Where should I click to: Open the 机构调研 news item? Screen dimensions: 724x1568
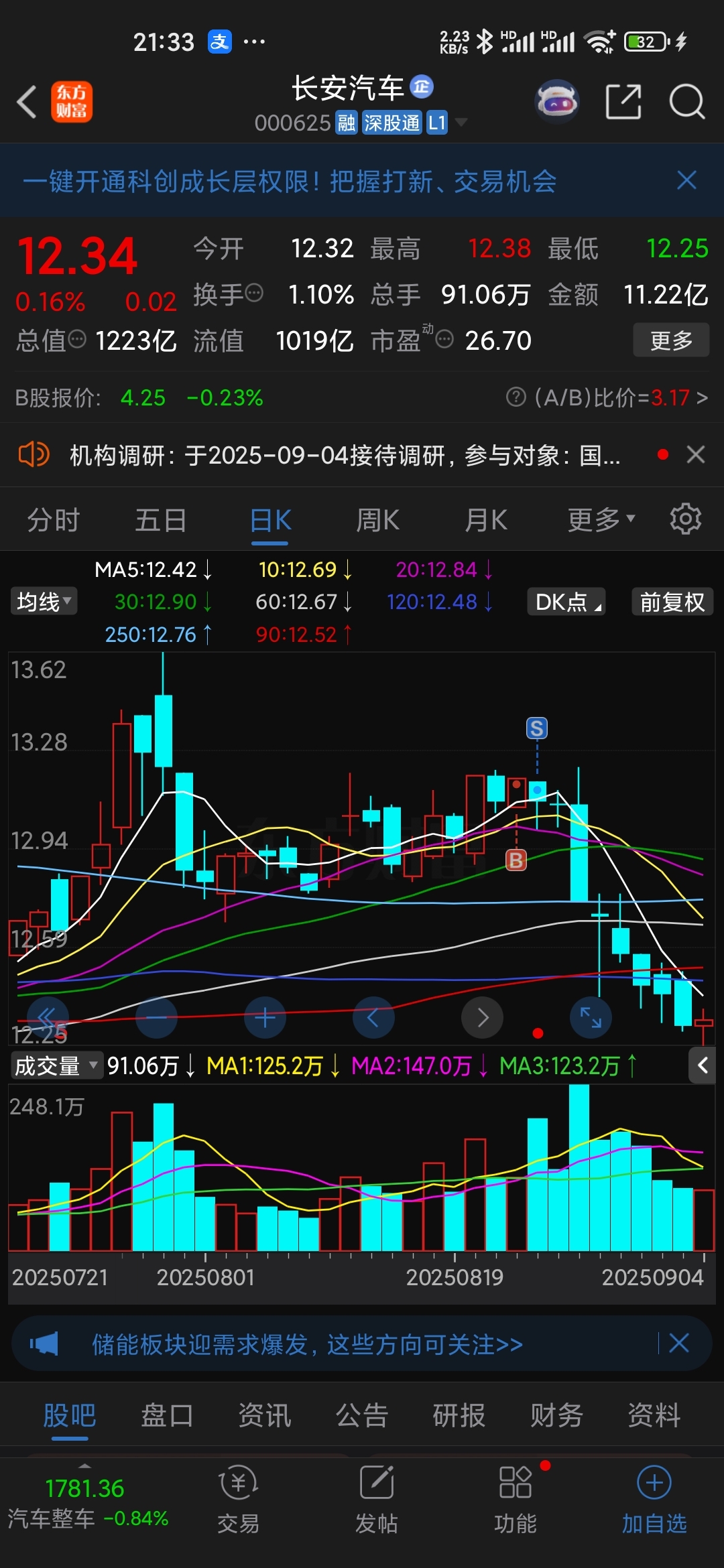(345, 456)
